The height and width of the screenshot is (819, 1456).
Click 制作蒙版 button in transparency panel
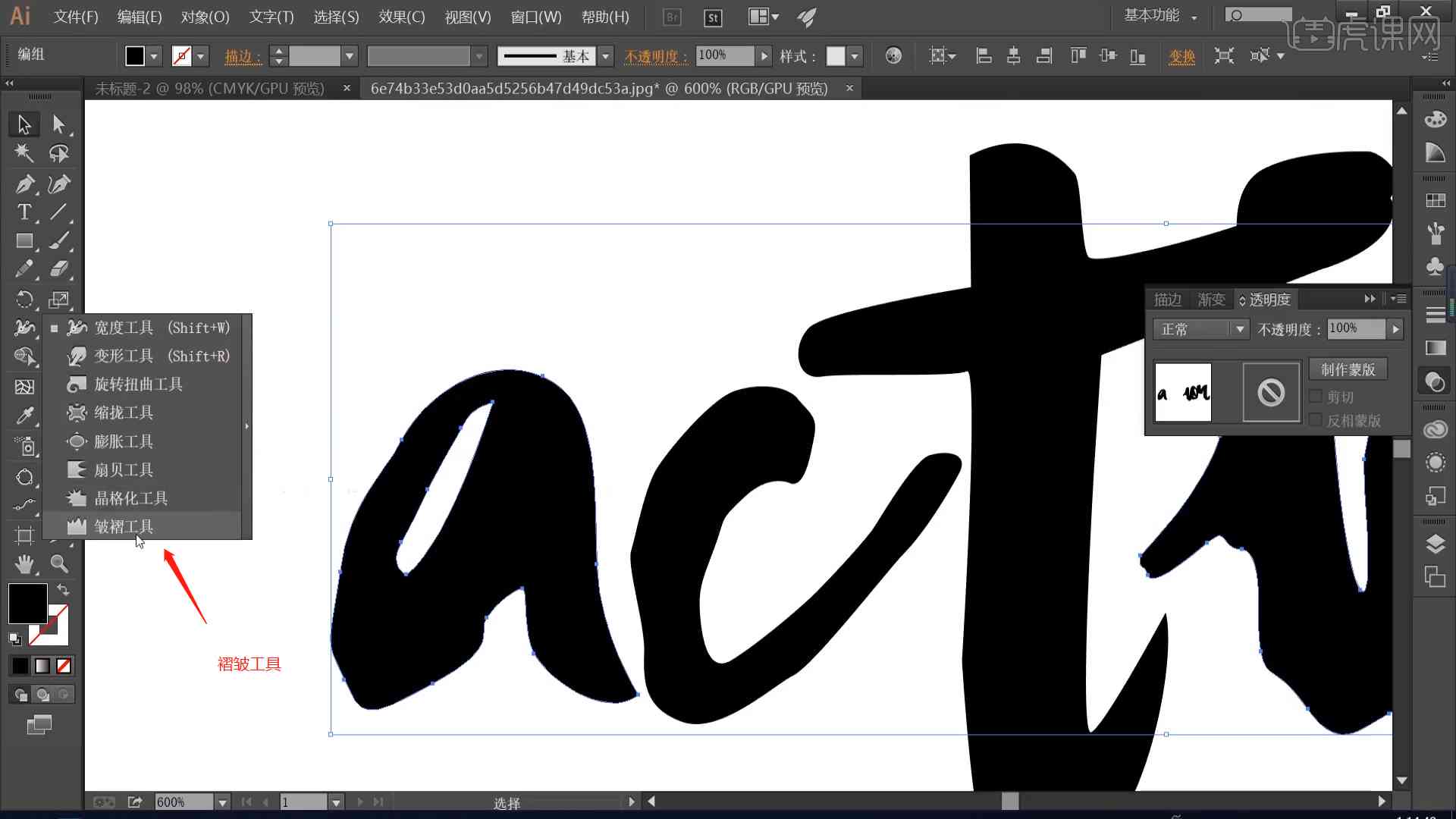(1347, 369)
